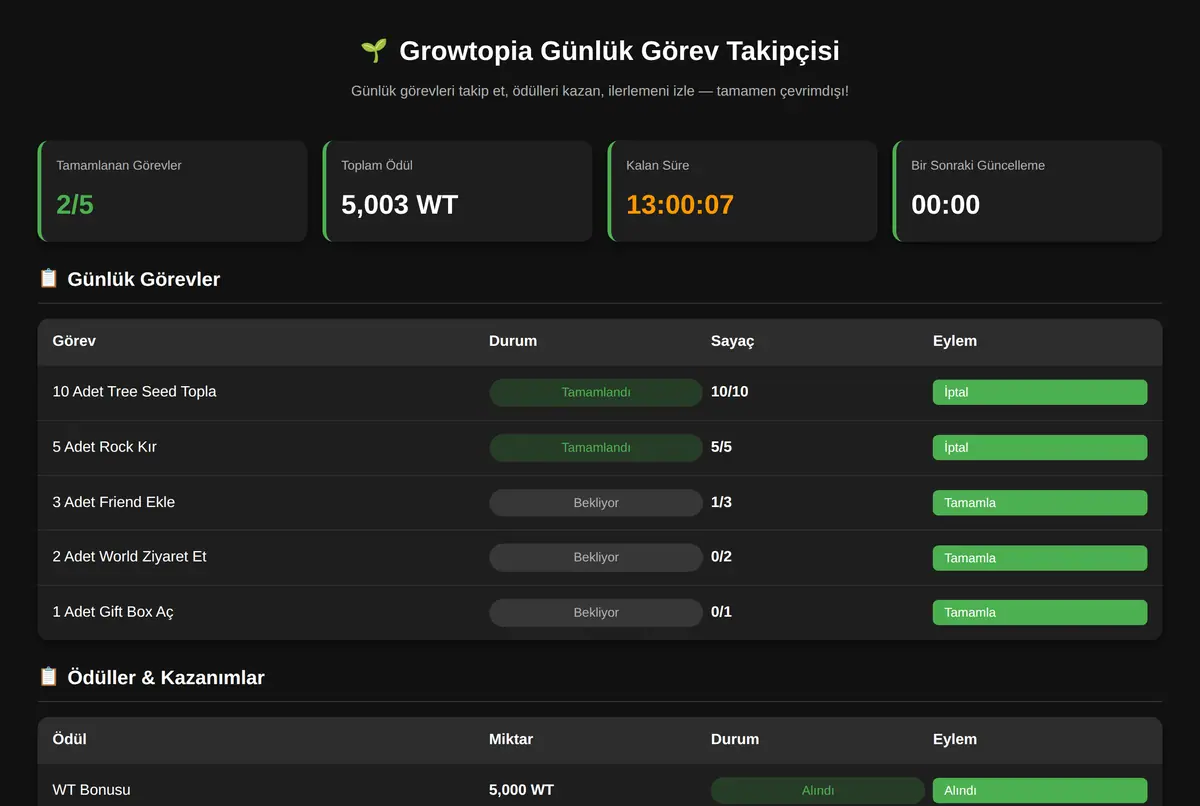This screenshot has width=1200, height=806.
Task: Click the Eylem header in rewards table
Action: tap(955, 739)
